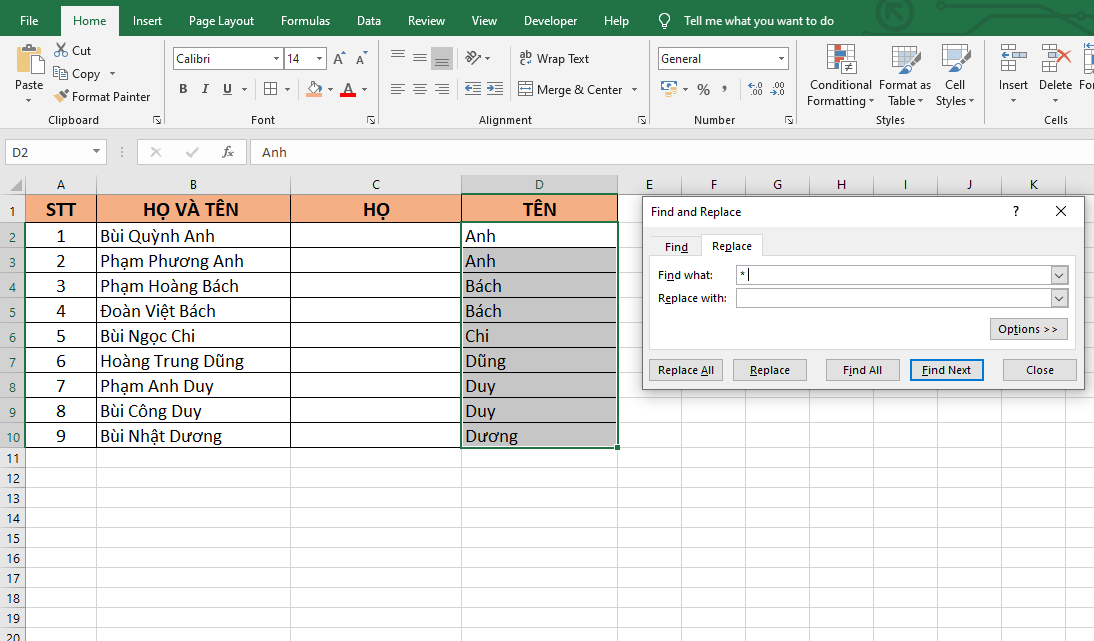Click the Conditional Formatting icon
The image size is (1094, 641).
(x=840, y=59)
